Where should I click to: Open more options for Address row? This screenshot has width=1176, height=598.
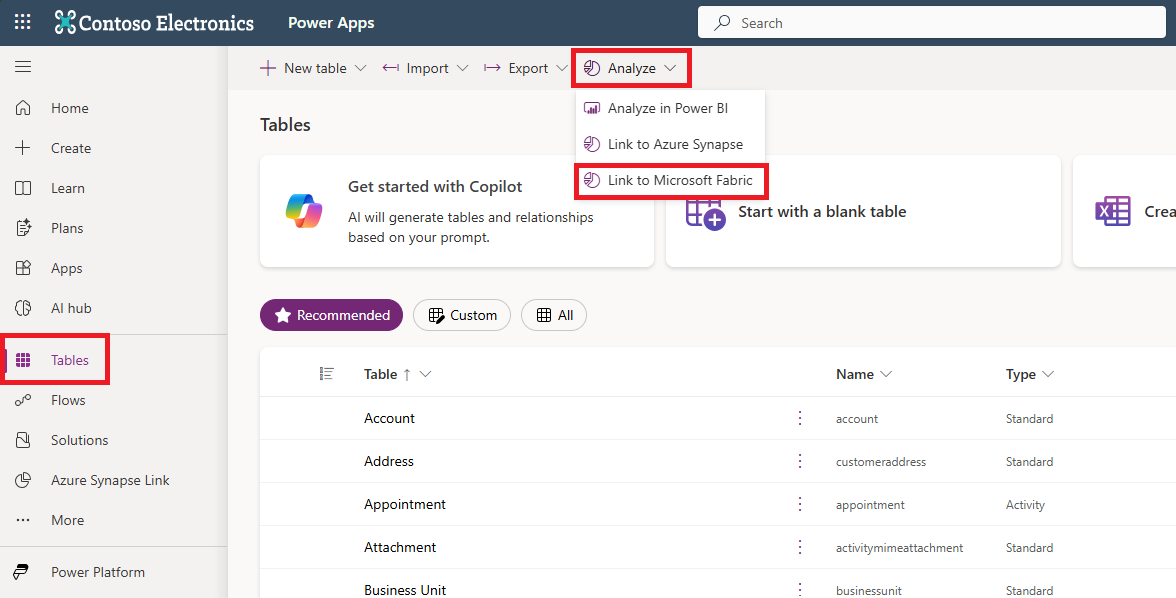(x=800, y=461)
